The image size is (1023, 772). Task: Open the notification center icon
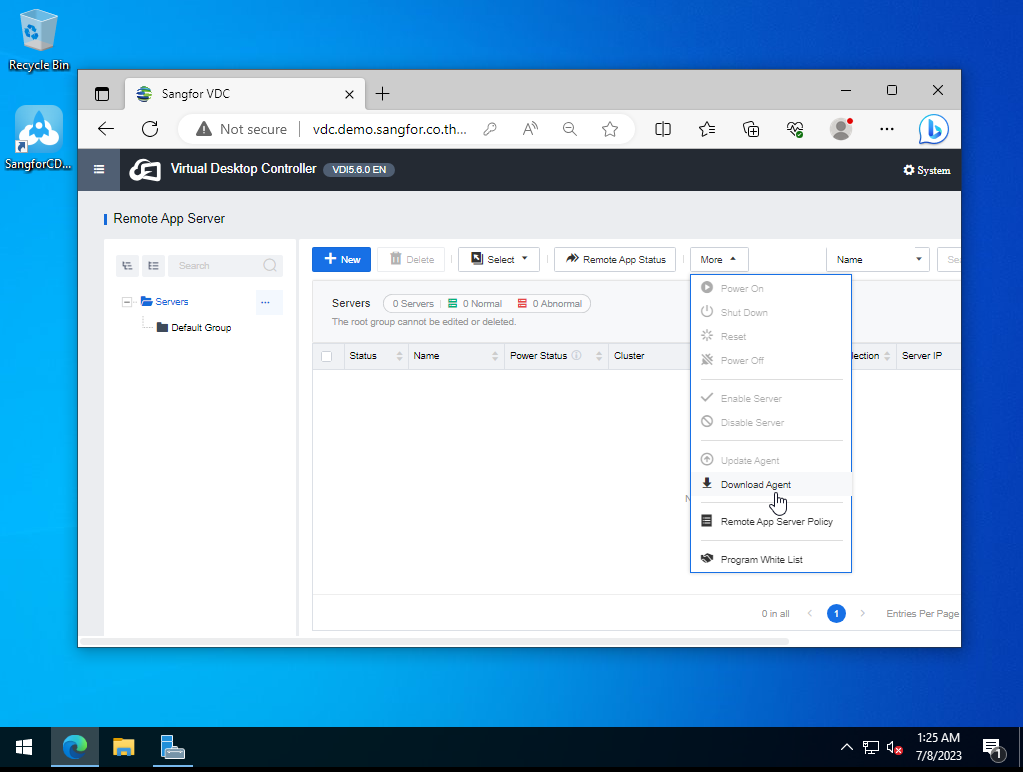(x=992, y=748)
